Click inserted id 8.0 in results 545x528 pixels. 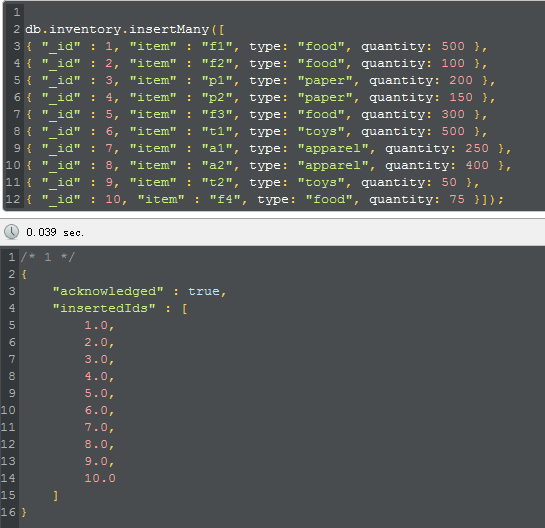96,445
